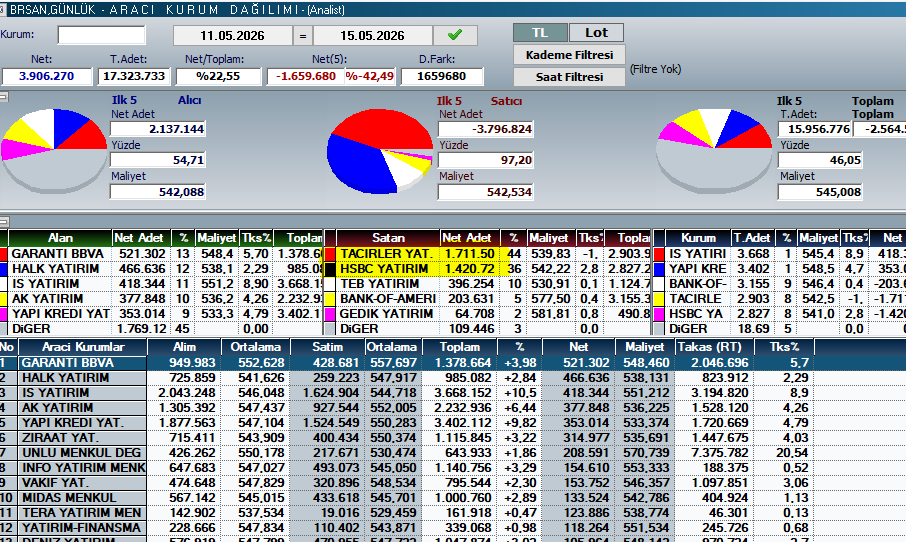
Task: Click the equals button between dates
Action: [302, 35]
